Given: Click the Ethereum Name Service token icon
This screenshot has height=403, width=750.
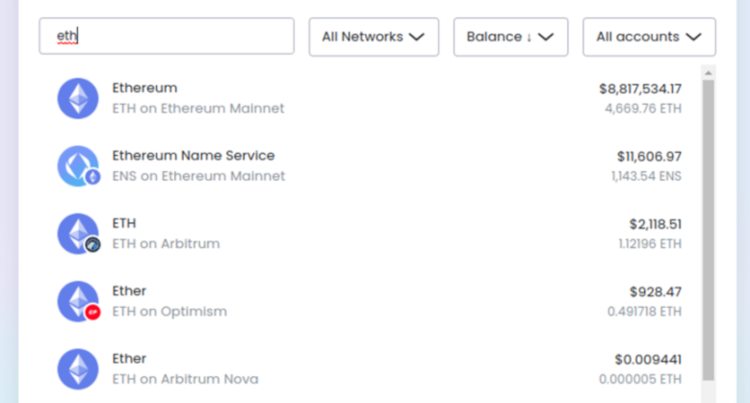Looking at the screenshot, I should point(78,166).
